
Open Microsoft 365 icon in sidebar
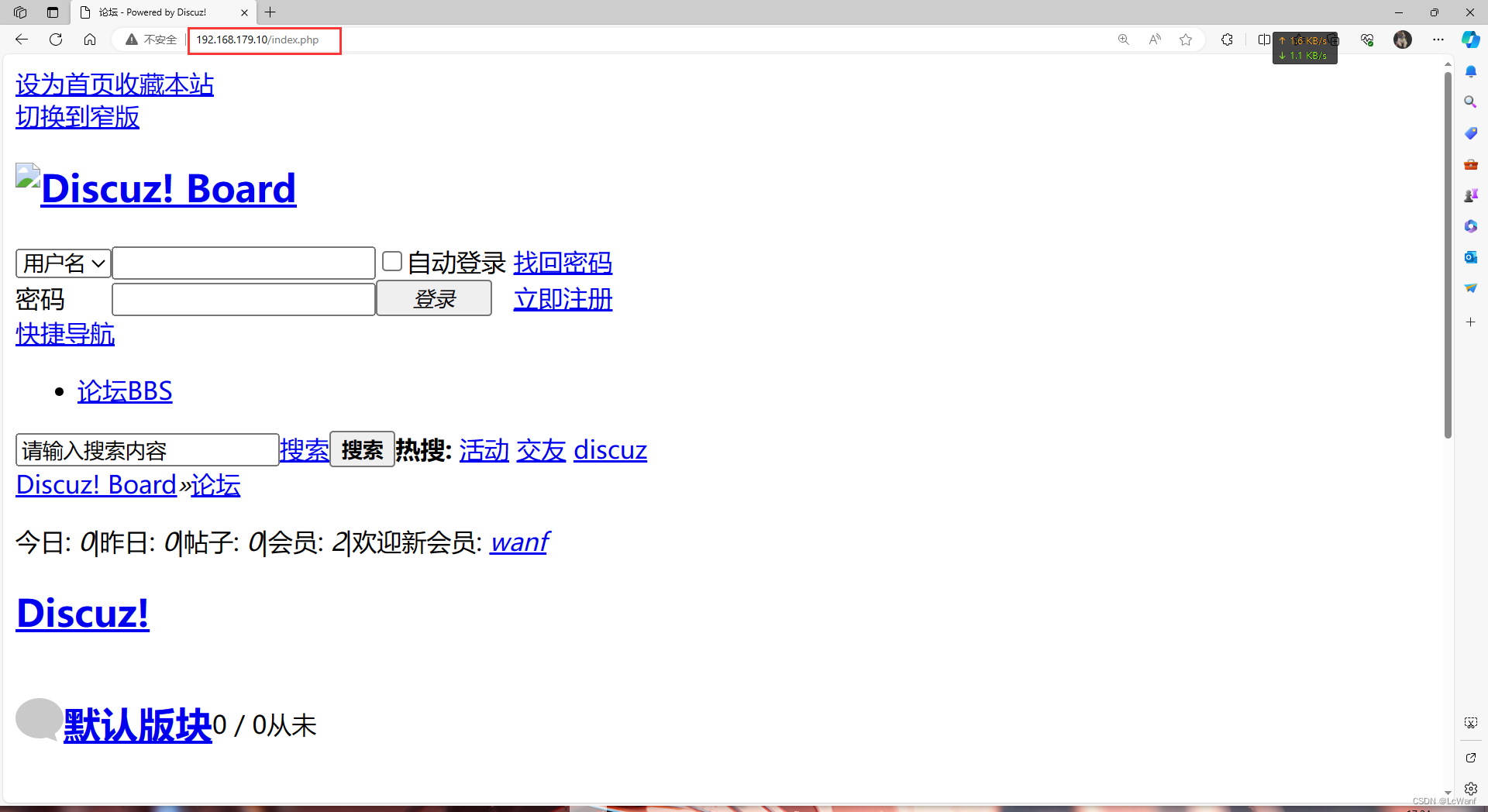pos(1470,225)
